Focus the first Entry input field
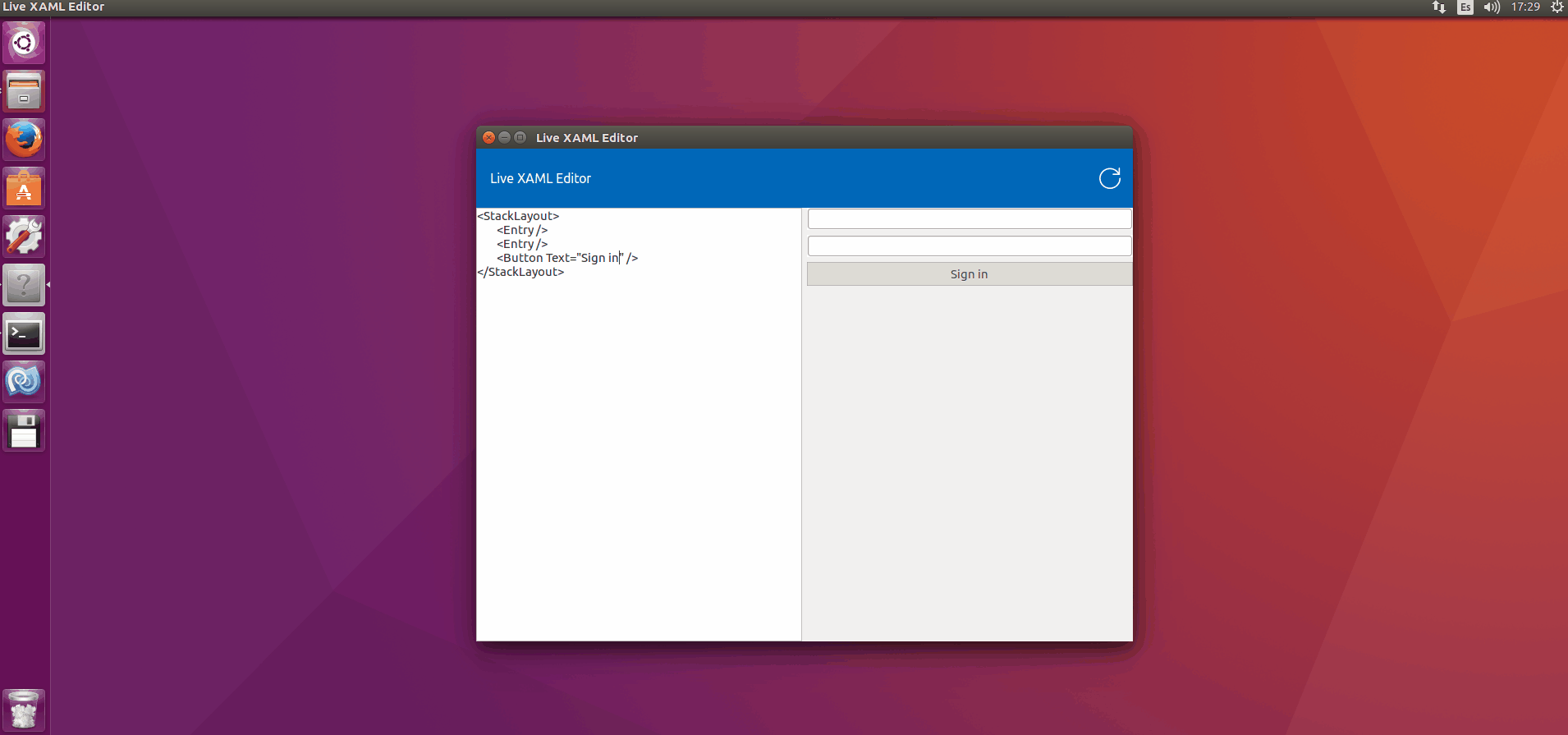The height and width of the screenshot is (735, 1568). 970,218
